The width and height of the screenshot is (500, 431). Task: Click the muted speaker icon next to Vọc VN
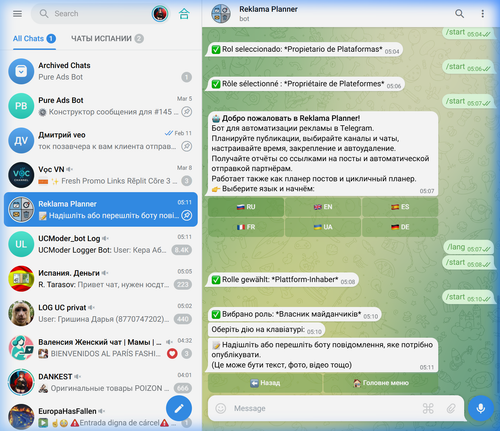pos(69,169)
